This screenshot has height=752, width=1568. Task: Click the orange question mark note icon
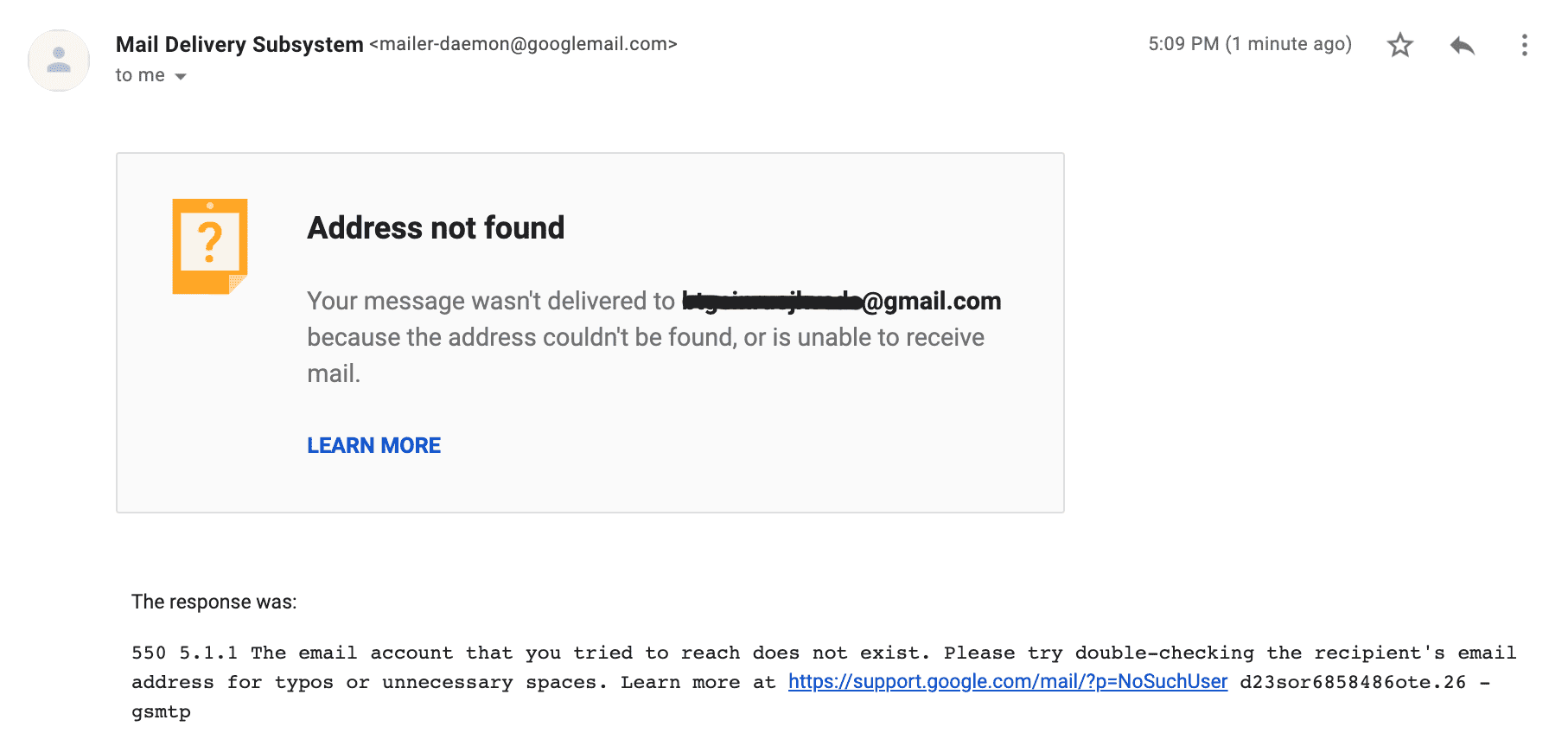[x=210, y=246]
